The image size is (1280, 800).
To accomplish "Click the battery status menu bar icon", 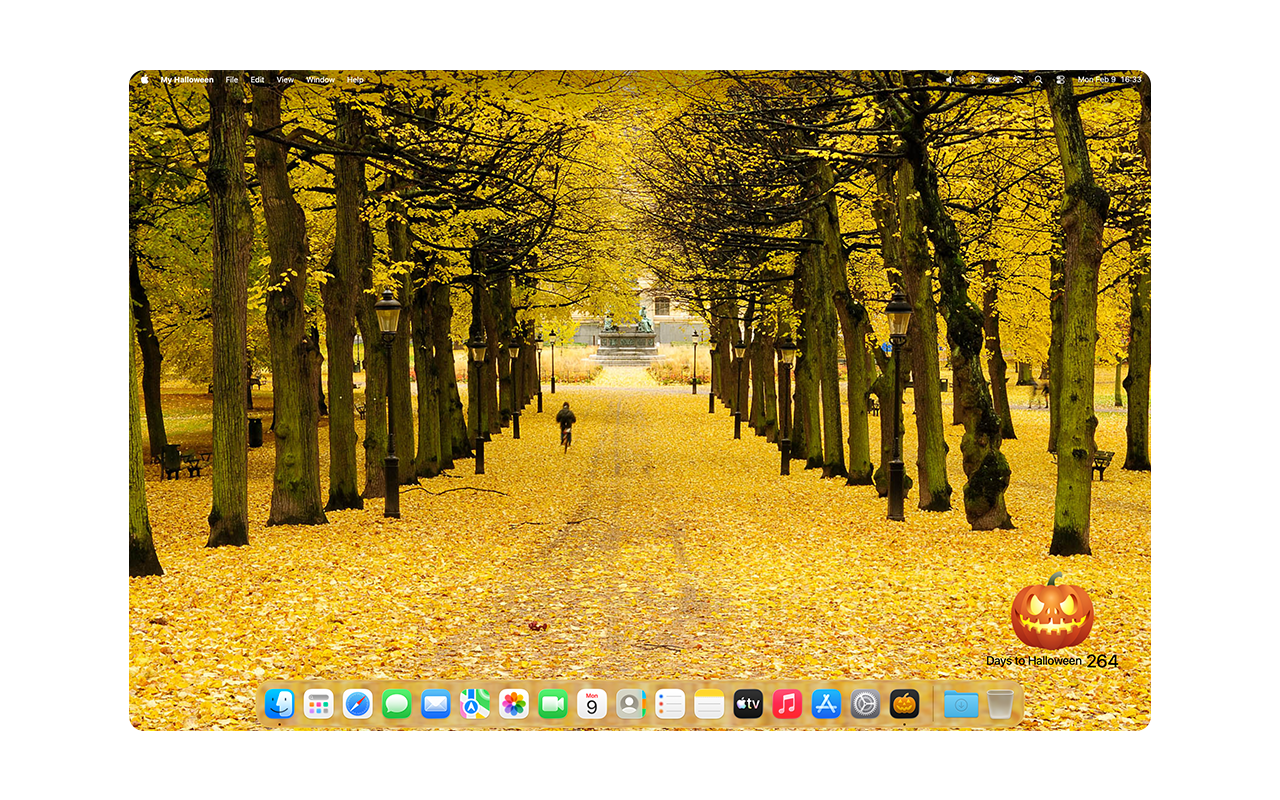I will coord(993,80).
